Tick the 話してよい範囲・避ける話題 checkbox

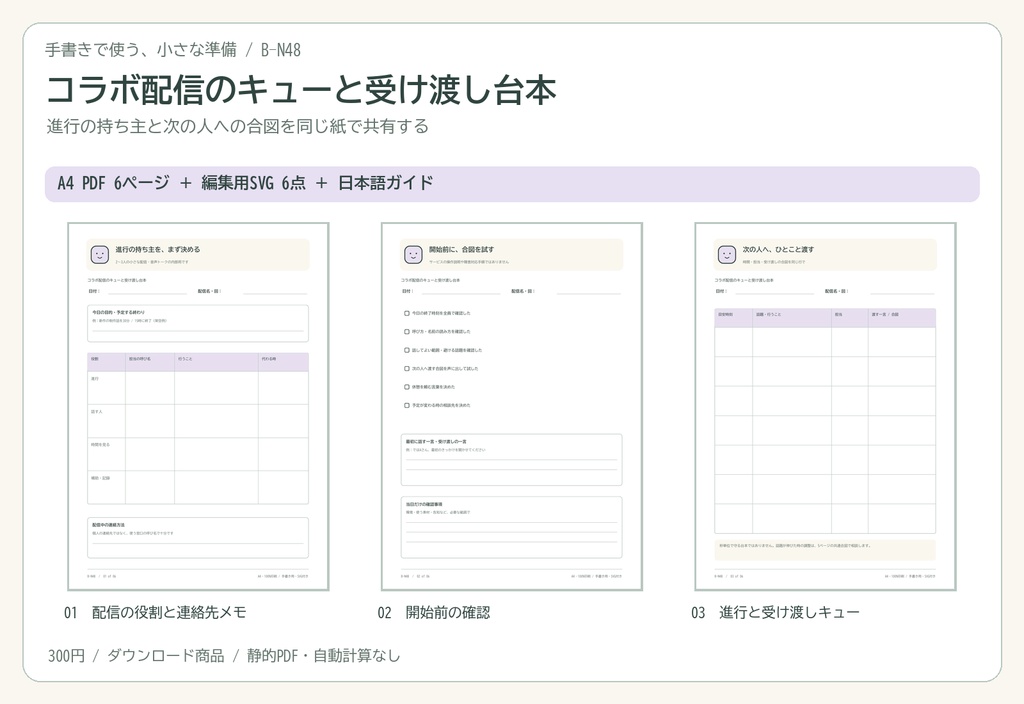[407, 350]
